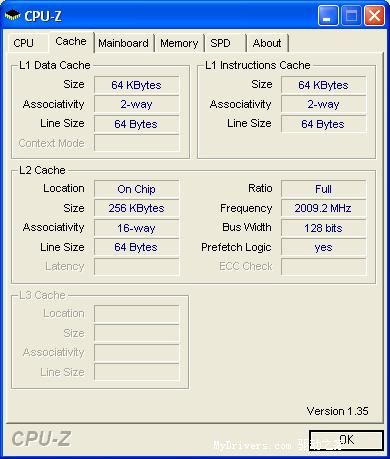Show the About tab
Viewport: 390px width, 459px height.
pyautogui.click(x=267, y=43)
